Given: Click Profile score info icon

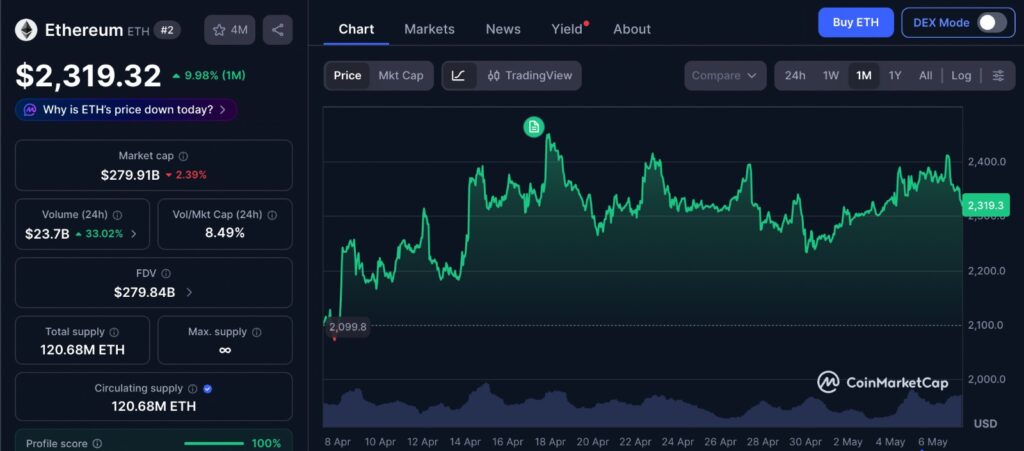Looking at the screenshot, I should click(97, 444).
